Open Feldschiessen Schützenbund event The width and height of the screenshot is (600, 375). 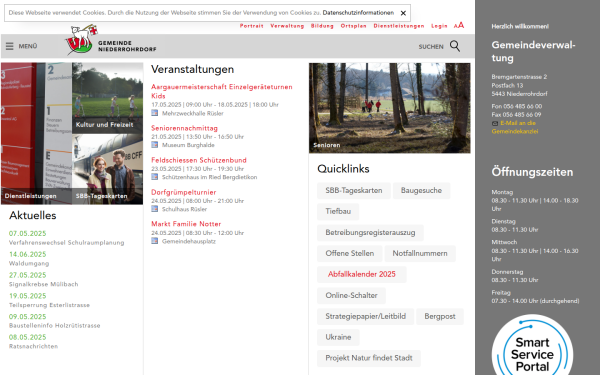pos(199,160)
